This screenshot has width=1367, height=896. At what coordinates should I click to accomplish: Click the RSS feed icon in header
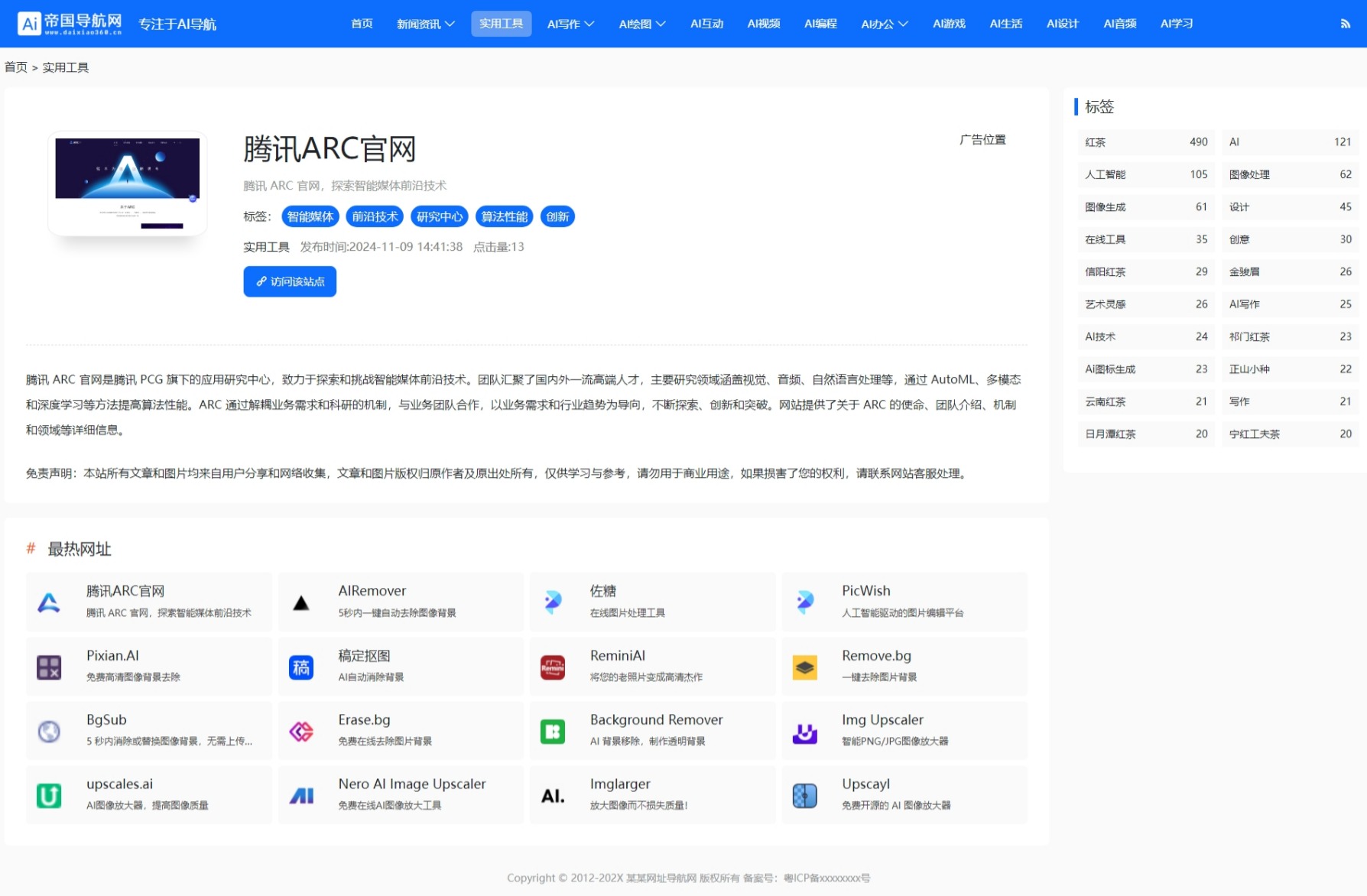[1345, 24]
